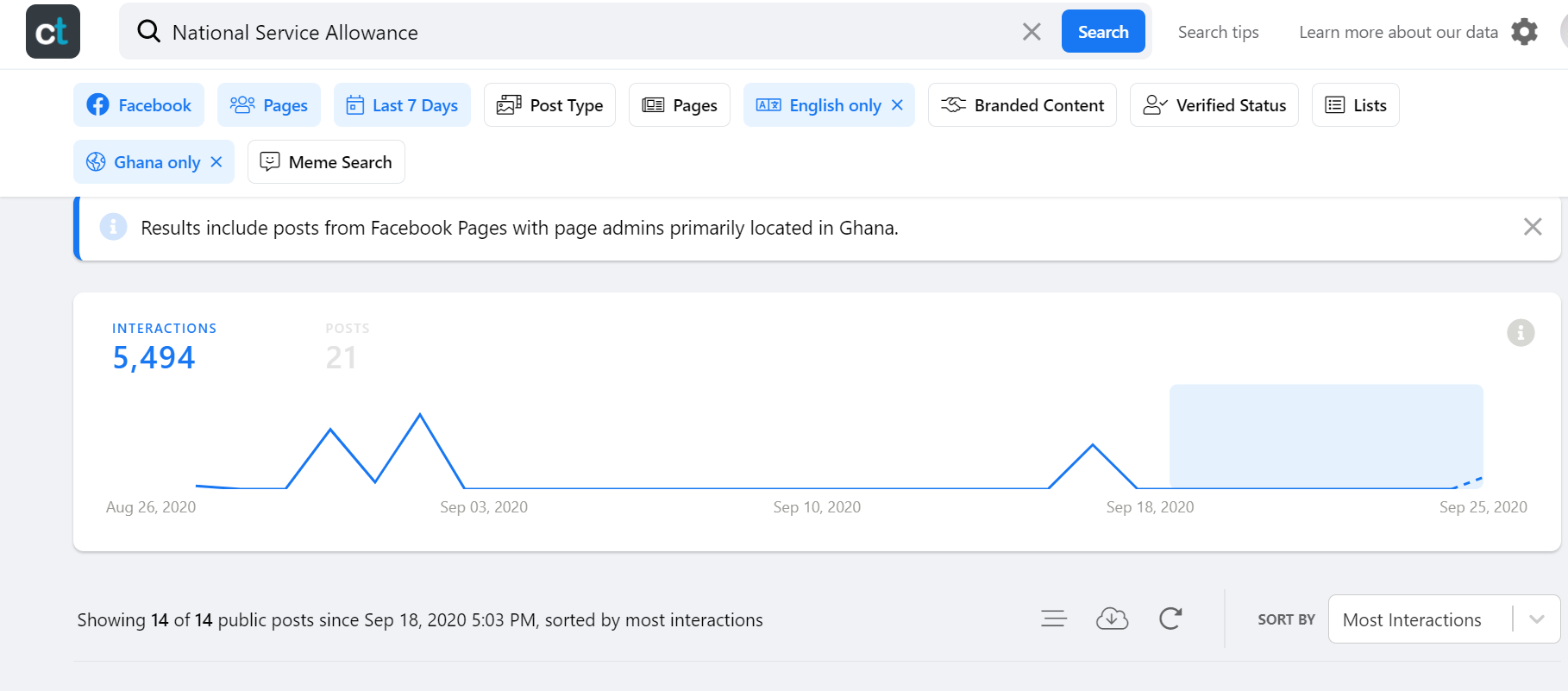
Task: Click the CrowdTangle logo
Action: [x=53, y=32]
